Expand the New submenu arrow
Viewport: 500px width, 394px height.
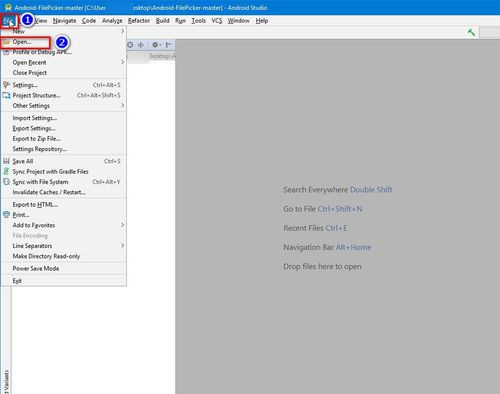click(122, 31)
